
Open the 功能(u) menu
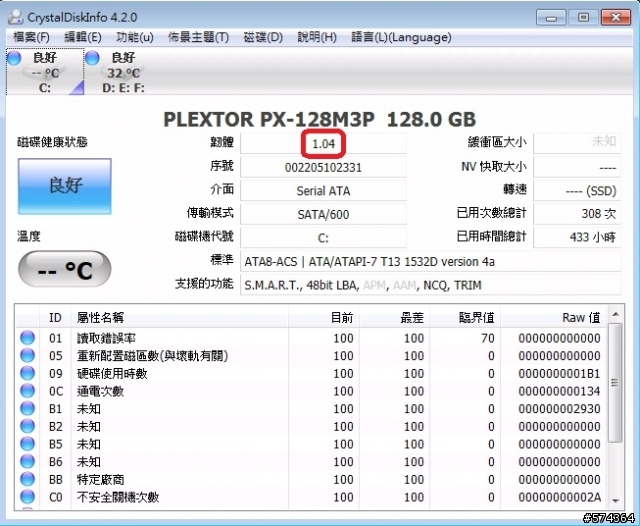click(x=135, y=37)
